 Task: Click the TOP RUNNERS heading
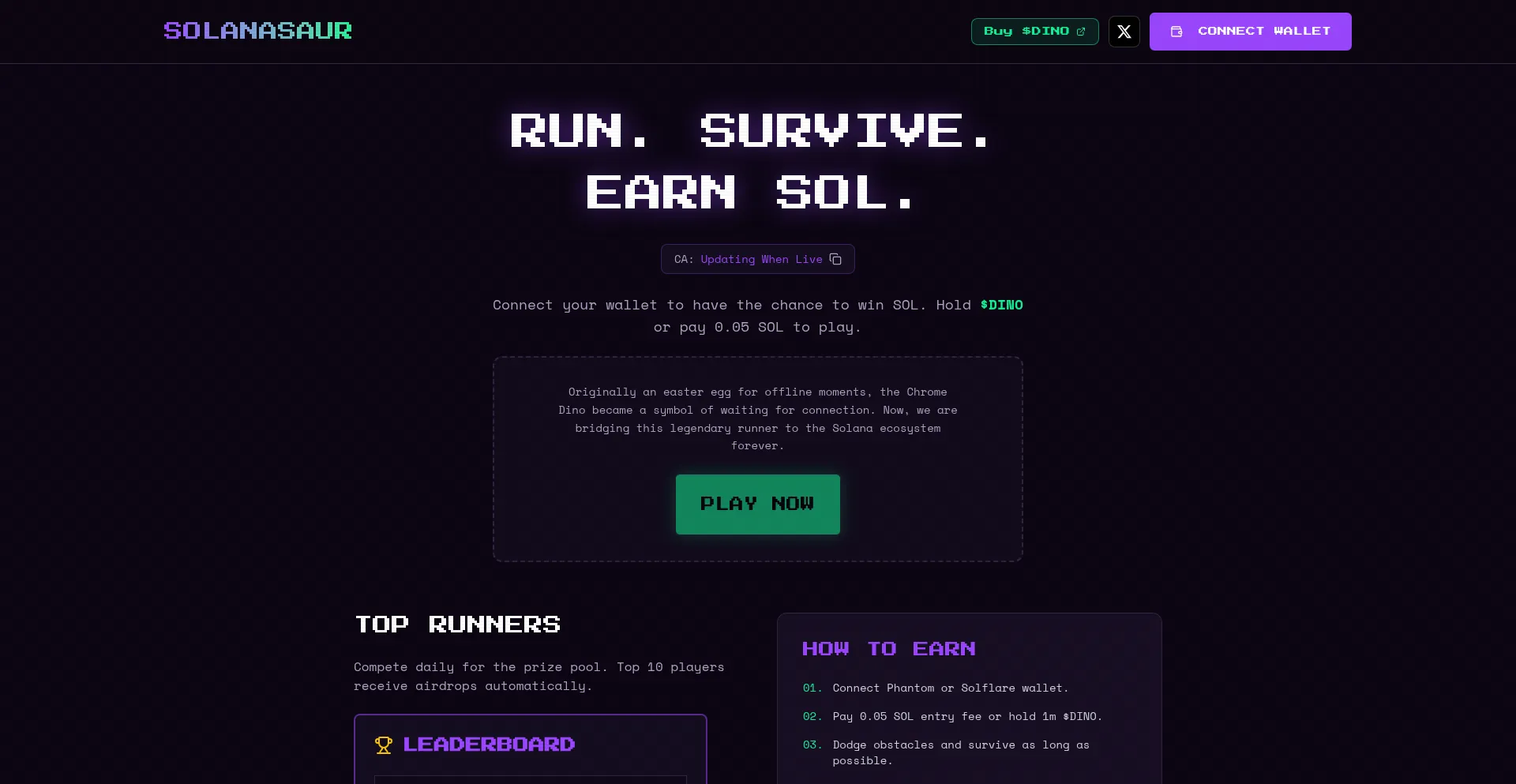tap(457, 625)
